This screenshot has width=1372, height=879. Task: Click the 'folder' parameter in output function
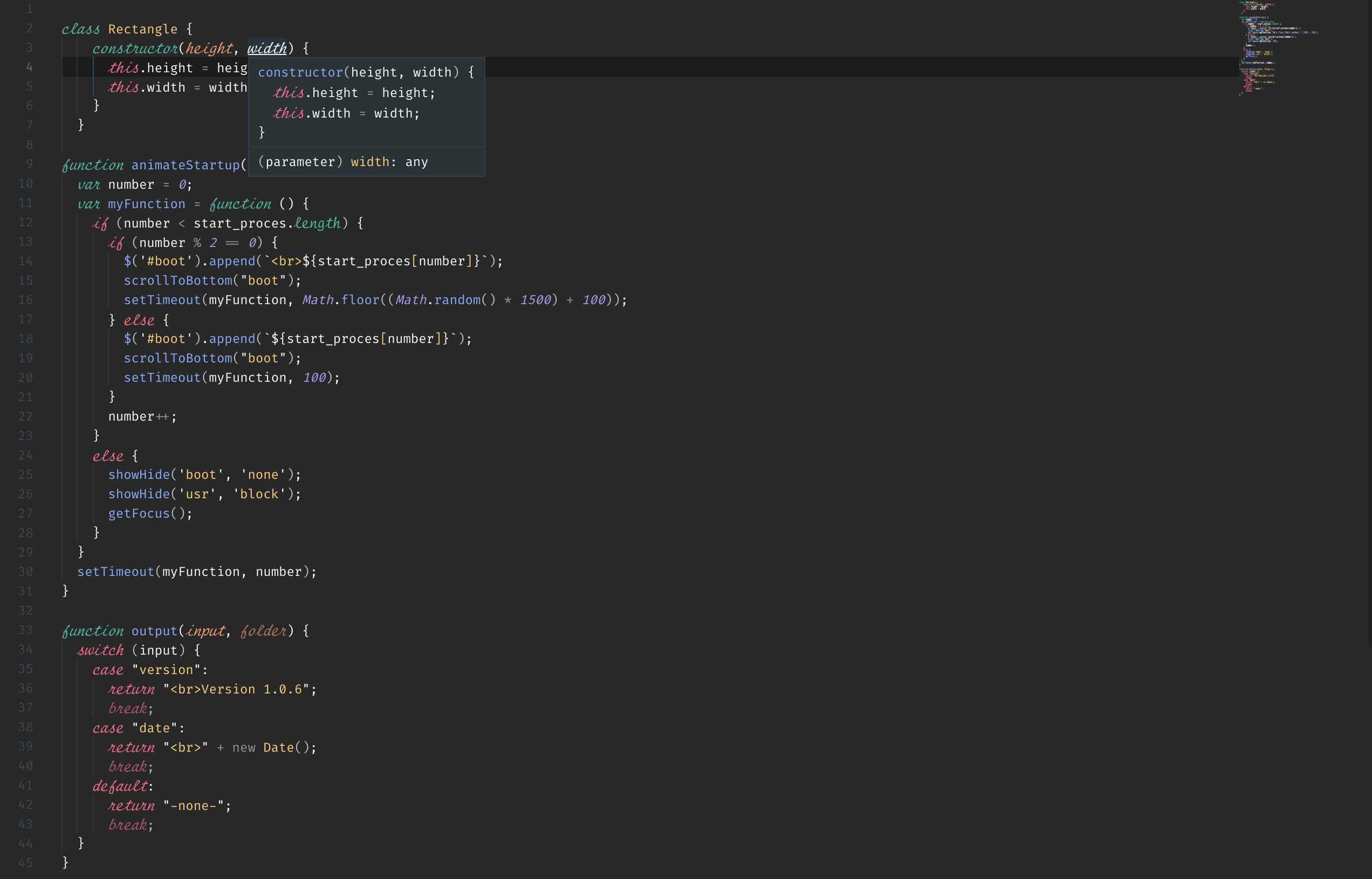pos(263,631)
